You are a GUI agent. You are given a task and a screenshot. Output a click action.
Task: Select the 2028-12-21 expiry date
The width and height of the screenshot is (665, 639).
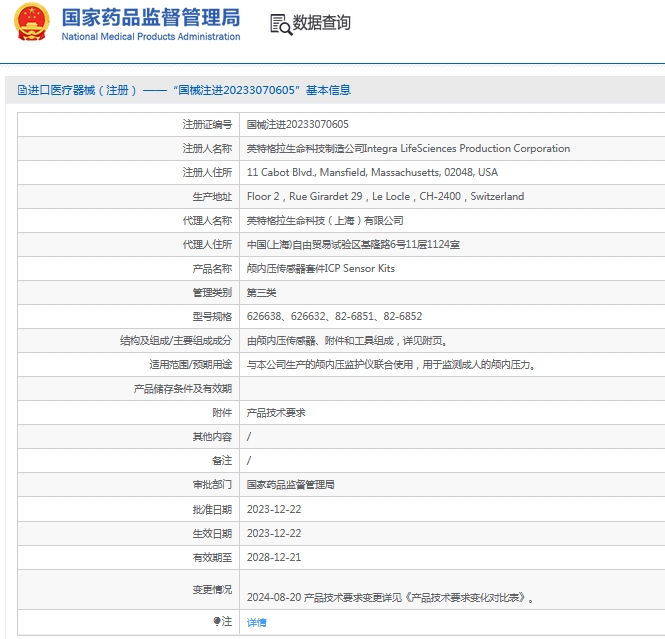[x=274, y=557]
